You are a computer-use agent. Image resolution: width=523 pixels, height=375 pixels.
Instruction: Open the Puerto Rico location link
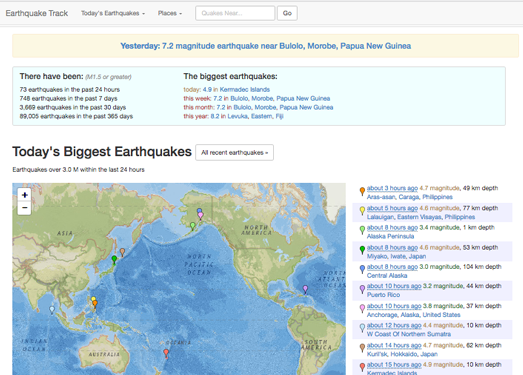383,295
